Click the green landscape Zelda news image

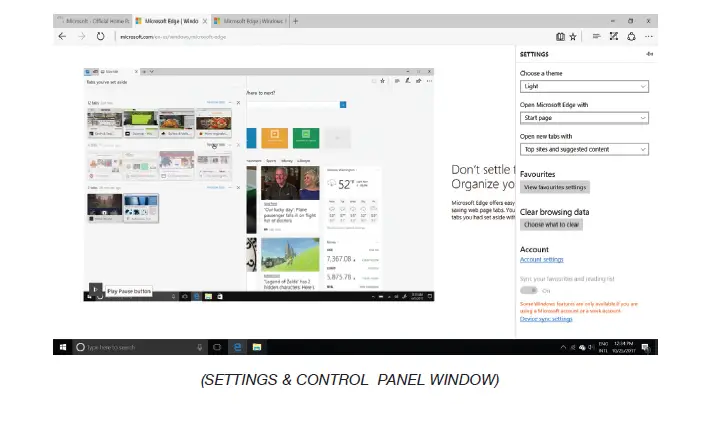[x=290, y=254]
